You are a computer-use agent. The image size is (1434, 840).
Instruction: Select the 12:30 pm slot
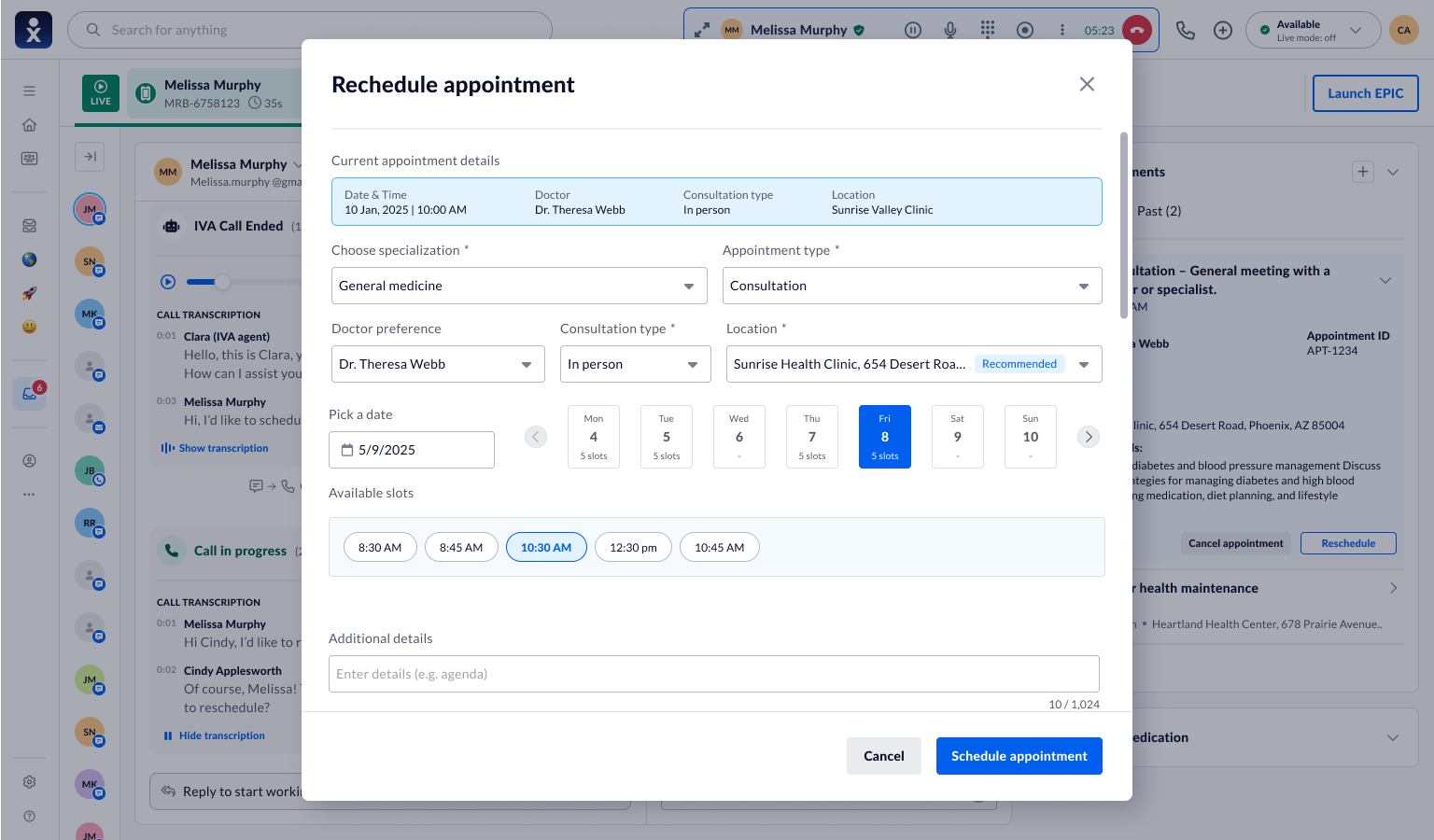pyautogui.click(x=633, y=547)
